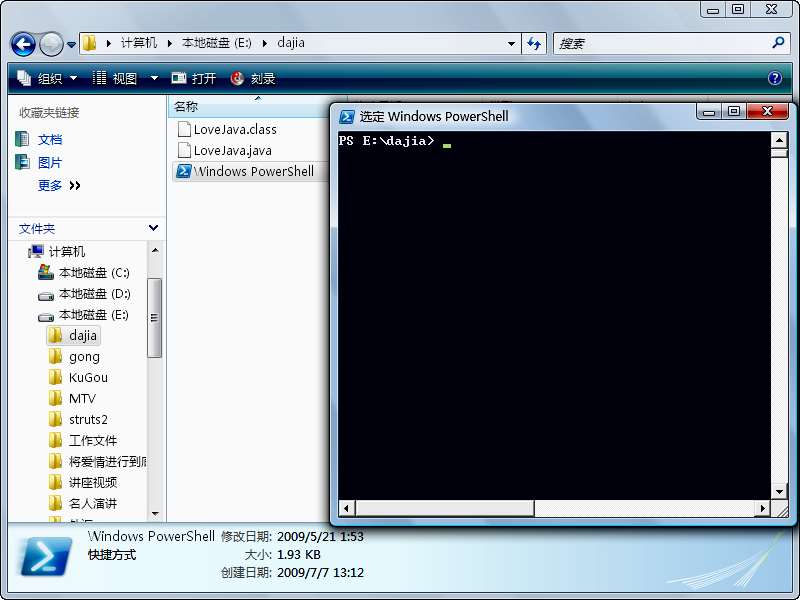The image size is (800, 600).
Task: Select the 计算机 breadcrumb segment
Action: point(139,43)
